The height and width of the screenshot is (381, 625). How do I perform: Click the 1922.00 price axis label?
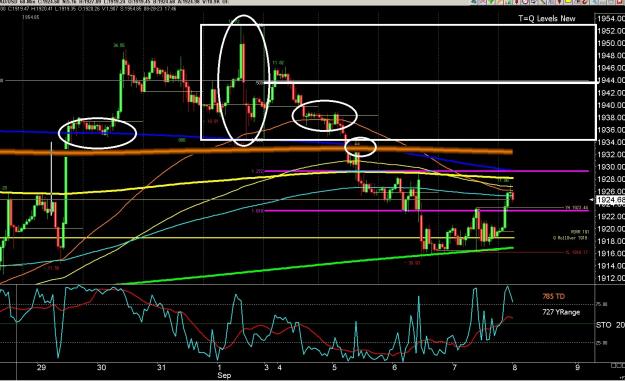click(611, 216)
